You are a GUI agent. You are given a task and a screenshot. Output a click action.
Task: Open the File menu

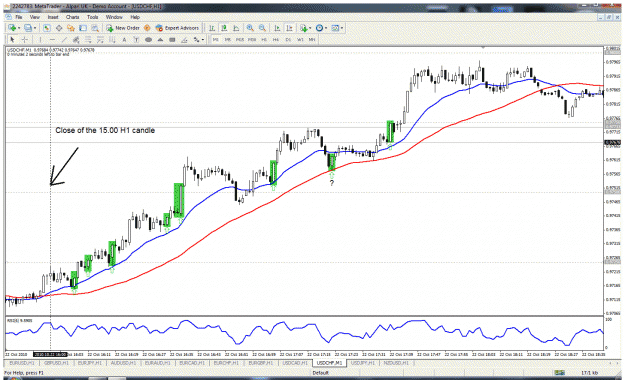tap(19, 17)
